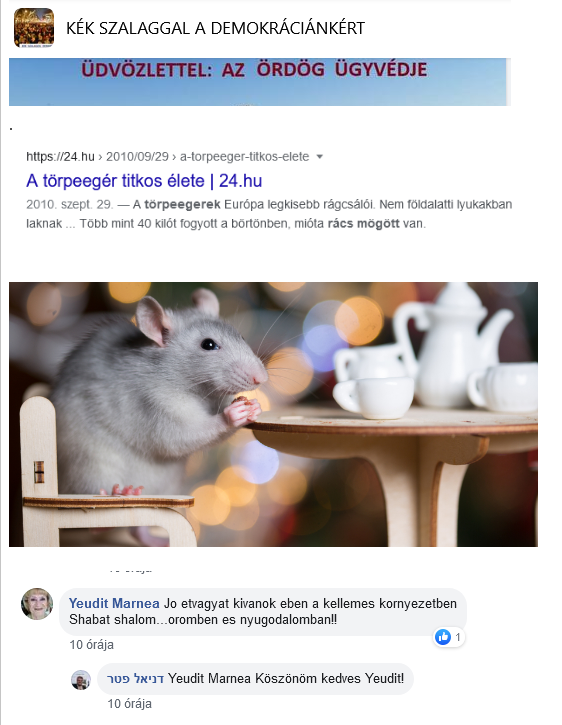
Task: Open the Hebrew-named replier's small avatar
Action: click(x=81, y=680)
